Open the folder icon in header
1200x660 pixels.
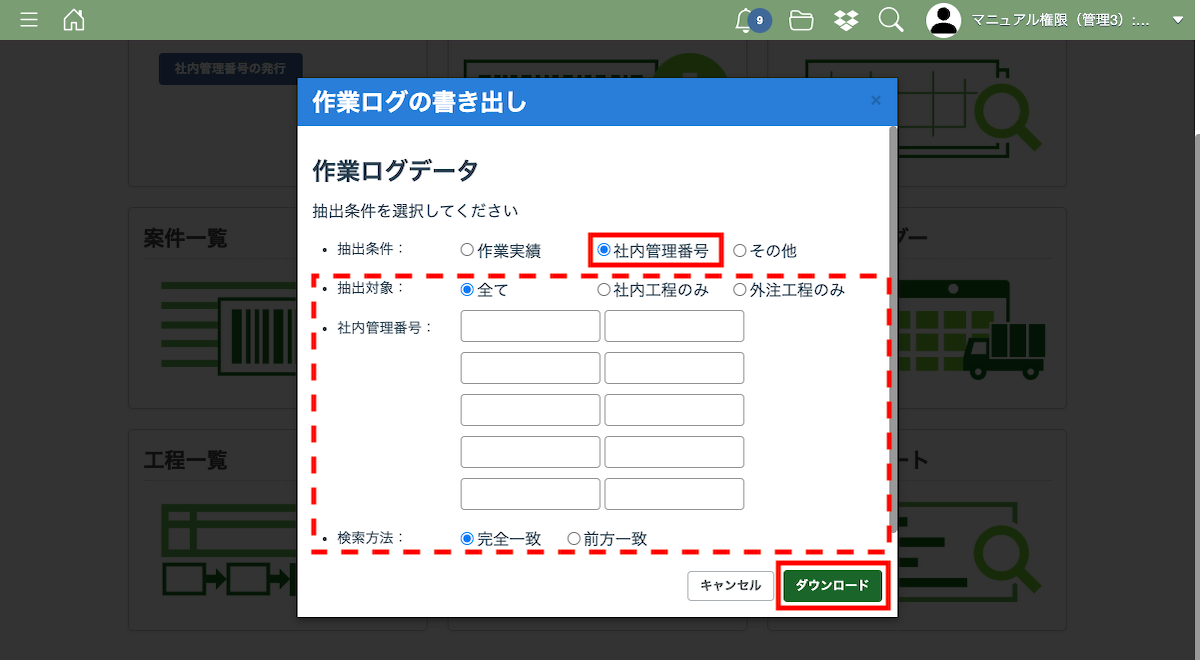tap(801, 20)
